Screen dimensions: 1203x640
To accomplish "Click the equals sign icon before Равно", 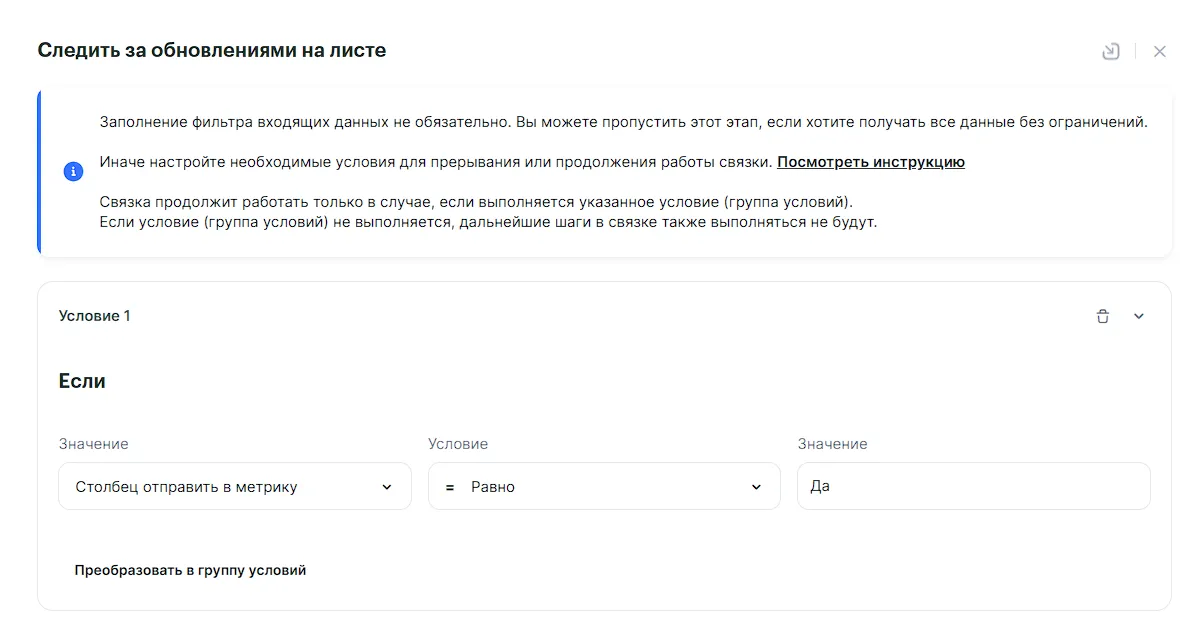I will coord(450,487).
